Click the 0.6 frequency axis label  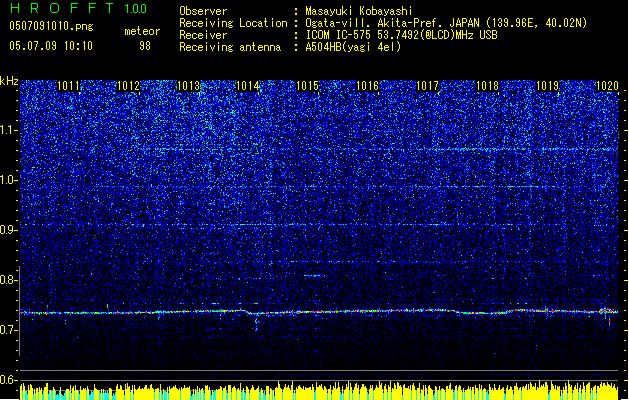pyautogui.click(x=8, y=380)
